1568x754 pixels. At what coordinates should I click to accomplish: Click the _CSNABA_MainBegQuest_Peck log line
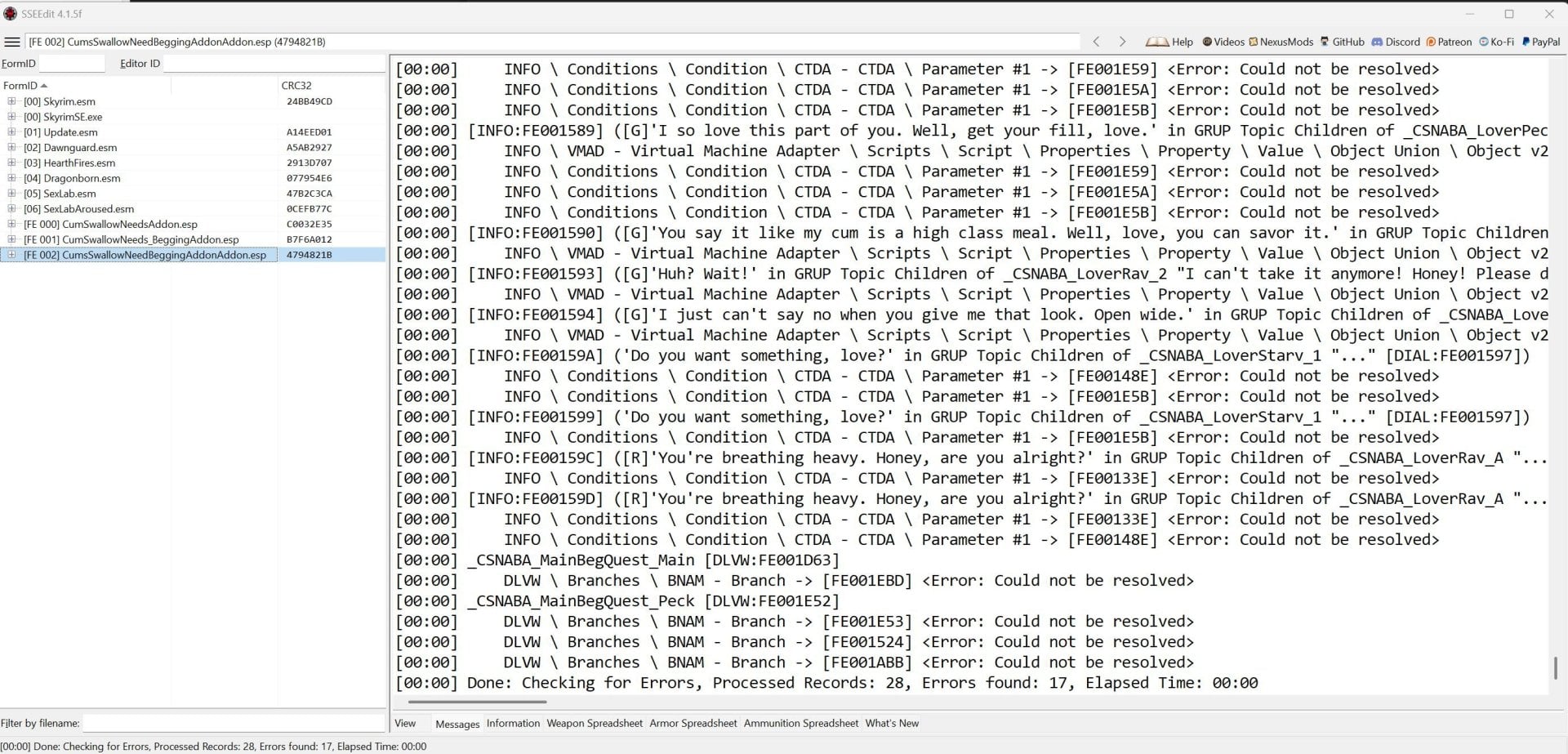point(617,601)
